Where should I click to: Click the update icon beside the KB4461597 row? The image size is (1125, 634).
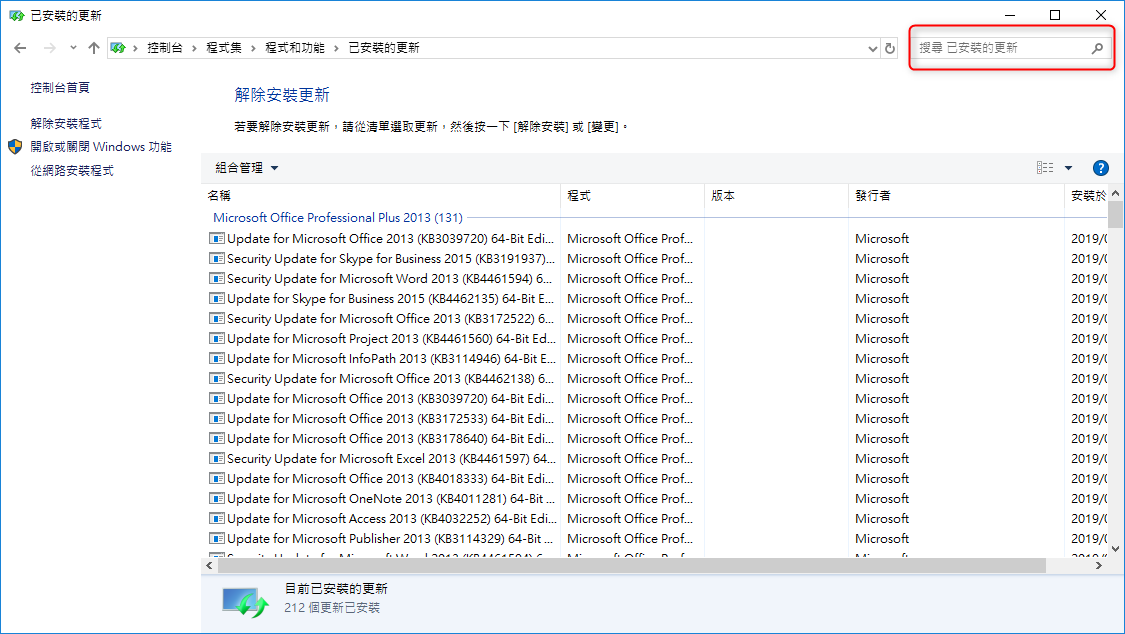point(217,458)
